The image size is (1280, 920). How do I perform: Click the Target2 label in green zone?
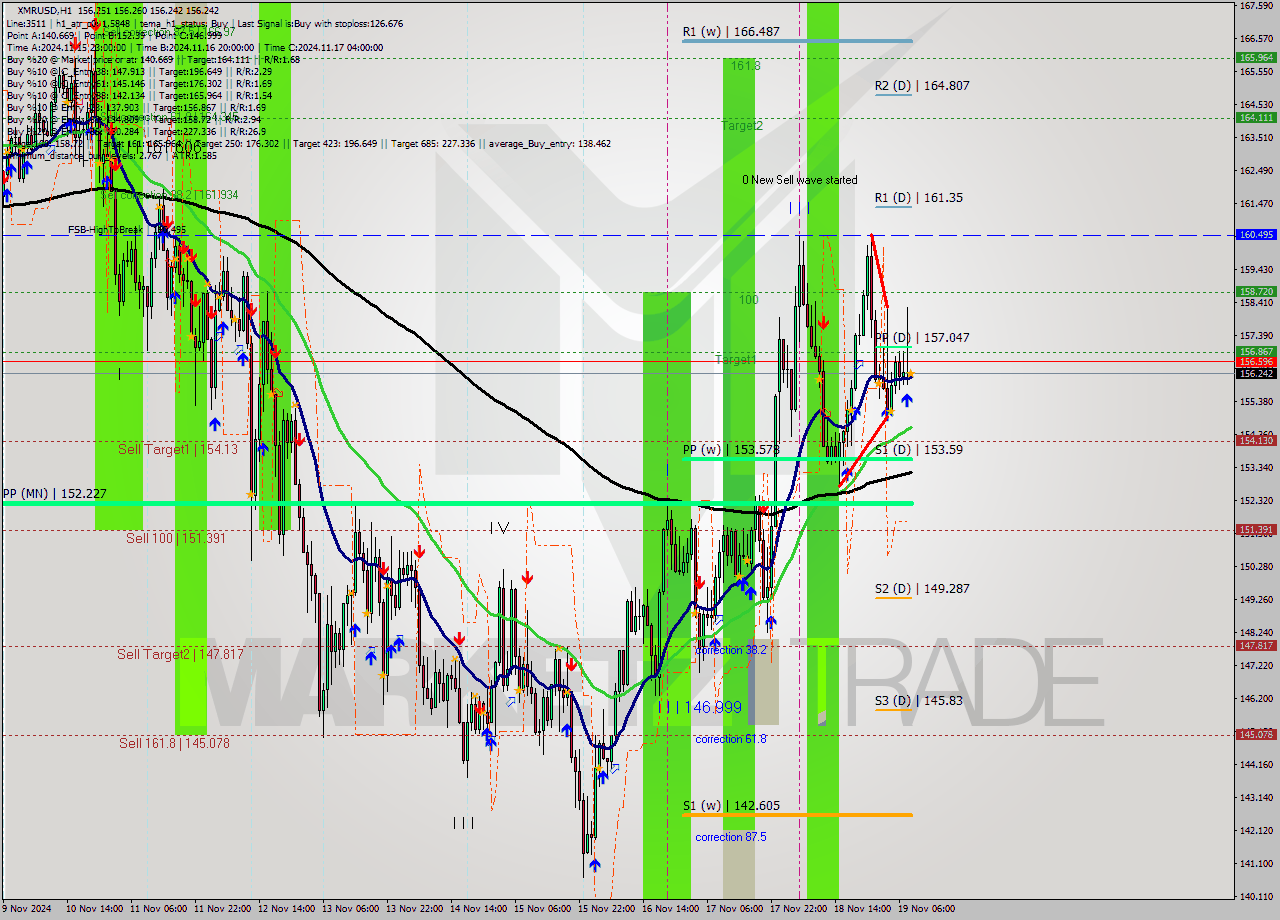click(743, 126)
